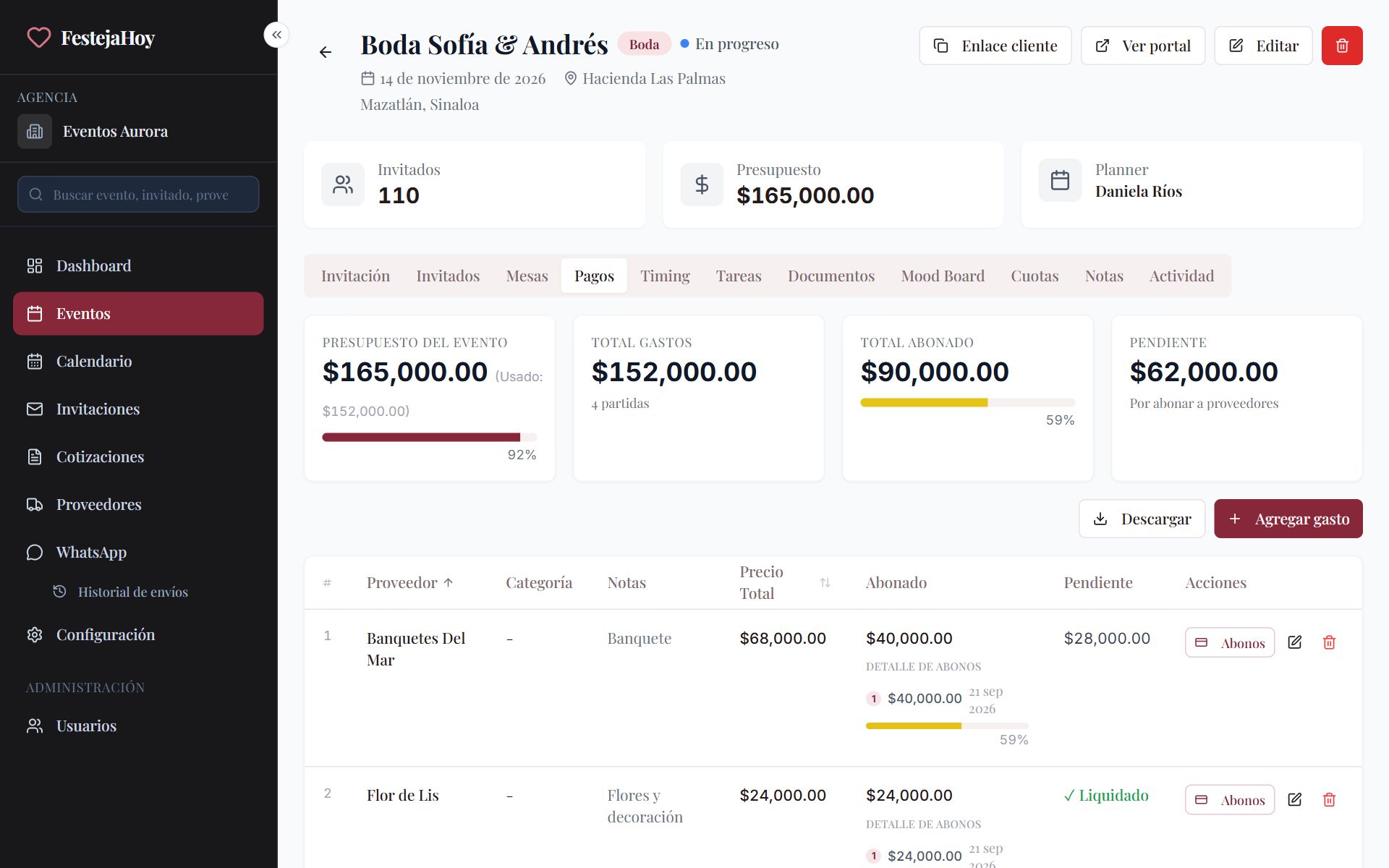The width and height of the screenshot is (1389, 868).
Task: Open Abonos for Banquetes Del Mar
Action: pyautogui.click(x=1229, y=642)
